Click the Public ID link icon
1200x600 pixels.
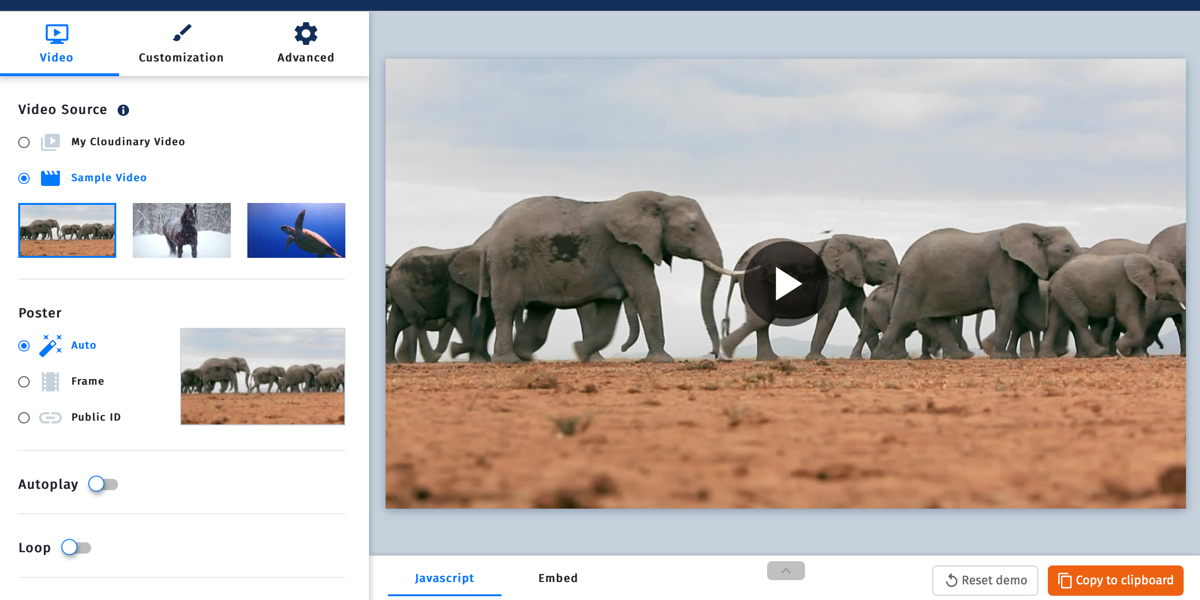50,418
